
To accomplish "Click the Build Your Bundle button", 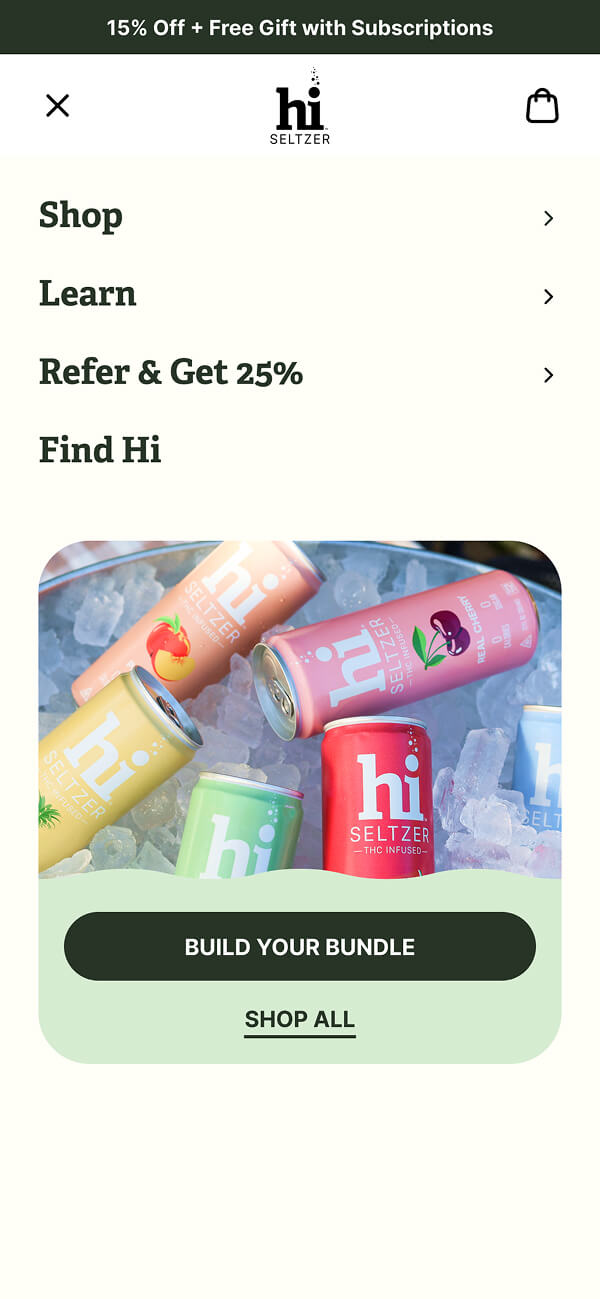I will [x=300, y=946].
